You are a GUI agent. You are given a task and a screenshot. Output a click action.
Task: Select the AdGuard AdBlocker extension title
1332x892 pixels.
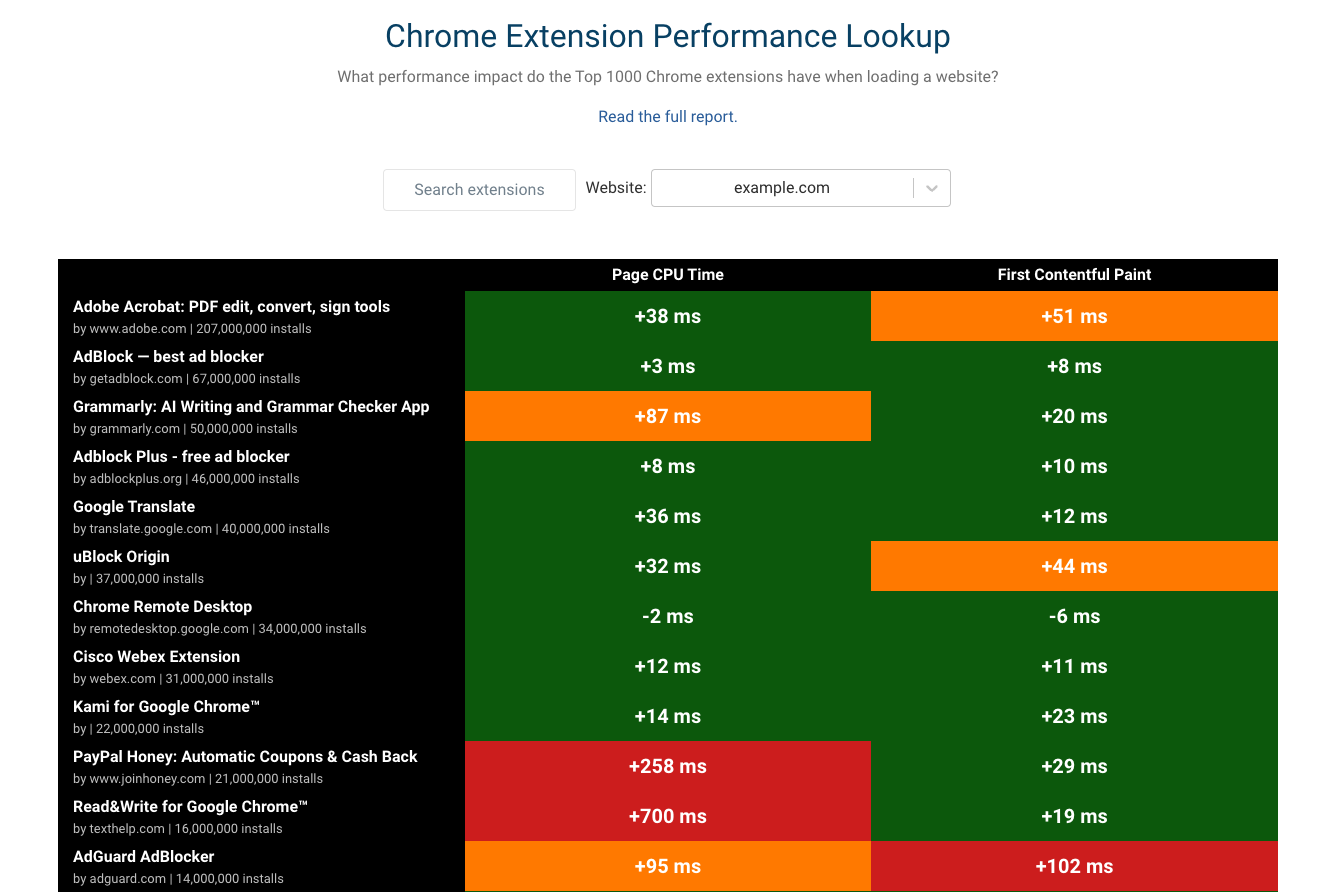pos(143,857)
